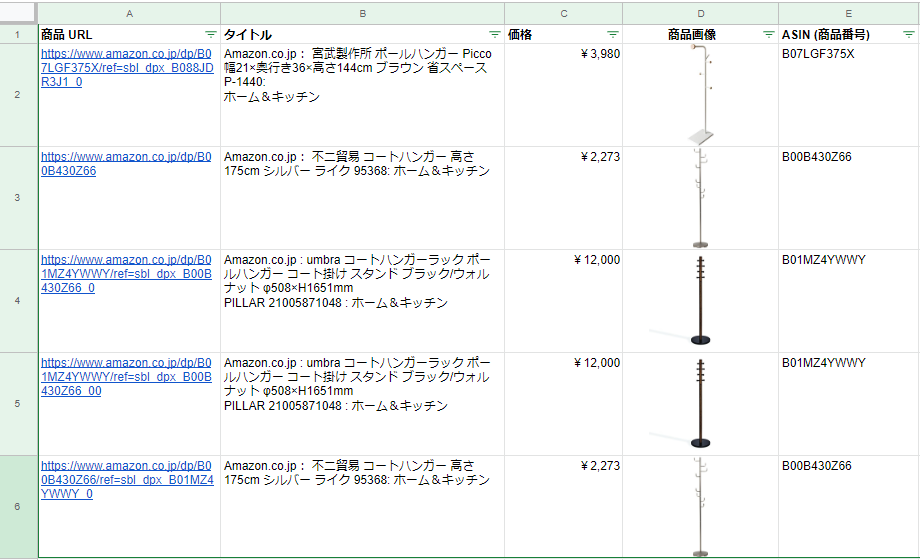Open filter for 商品 URL column
The image size is (920, 560).
(211, 35)
